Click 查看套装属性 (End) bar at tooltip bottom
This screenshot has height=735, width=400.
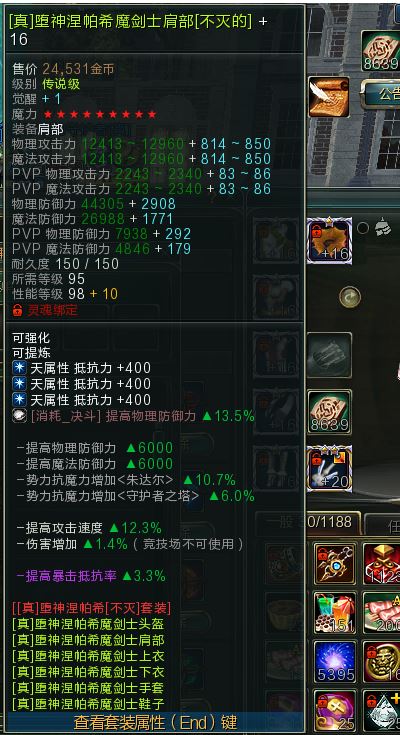[x=155, y=722]
